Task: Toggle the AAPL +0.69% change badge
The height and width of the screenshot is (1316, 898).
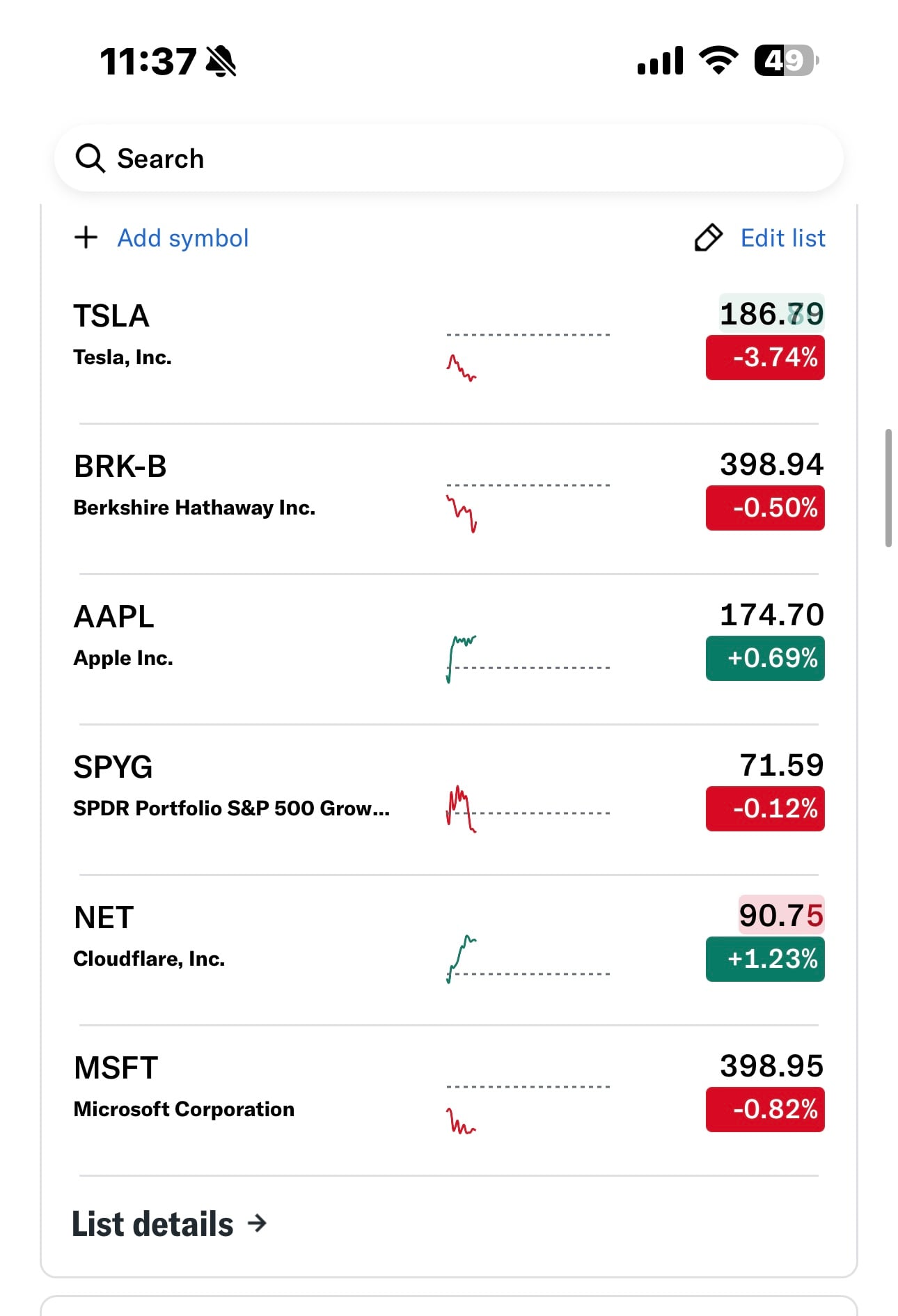Action: coord(765,658)
